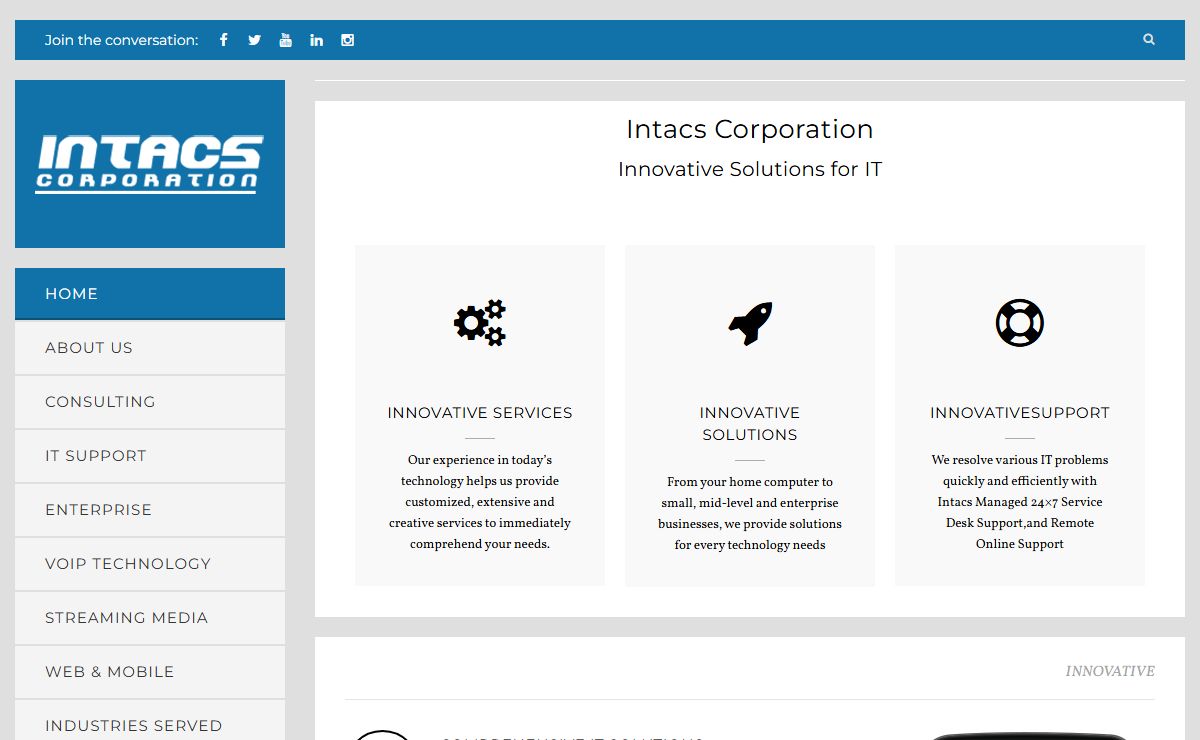The image size is (1200, 740).
Task: Click the gears icon for Innovative Services
Action: (x=480, y=323)
